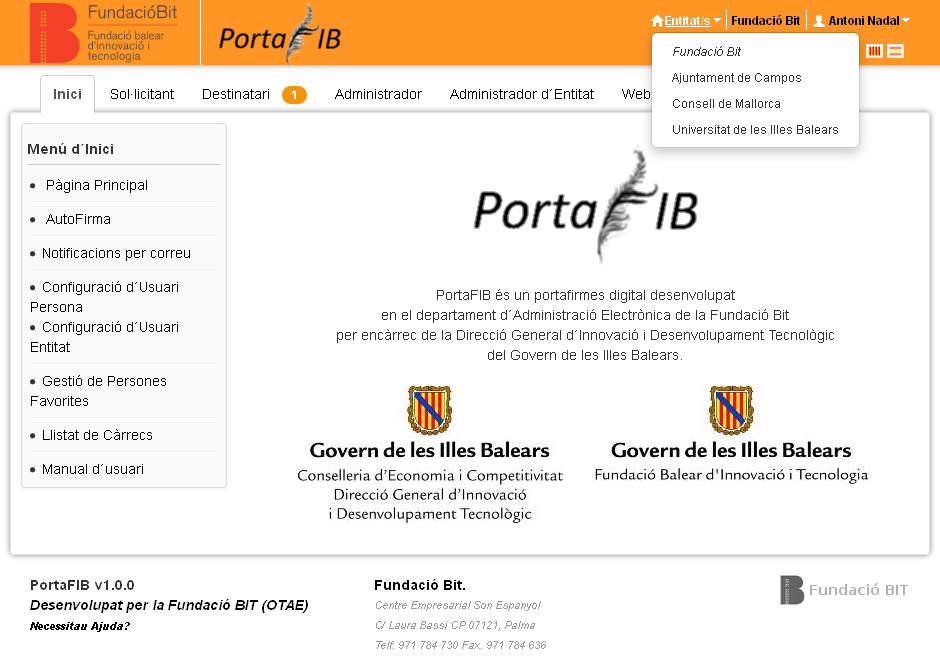Click the home icon beside Entitat/s
940x665 pixels.
click(657, 21)
